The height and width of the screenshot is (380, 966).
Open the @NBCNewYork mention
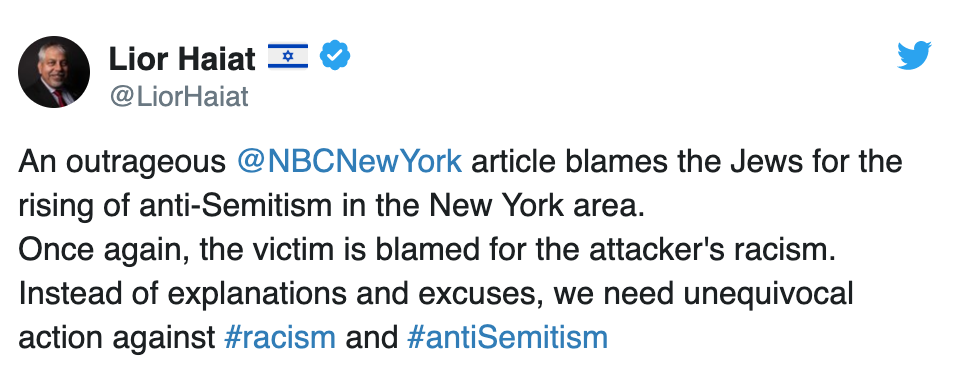click(349, 162)
